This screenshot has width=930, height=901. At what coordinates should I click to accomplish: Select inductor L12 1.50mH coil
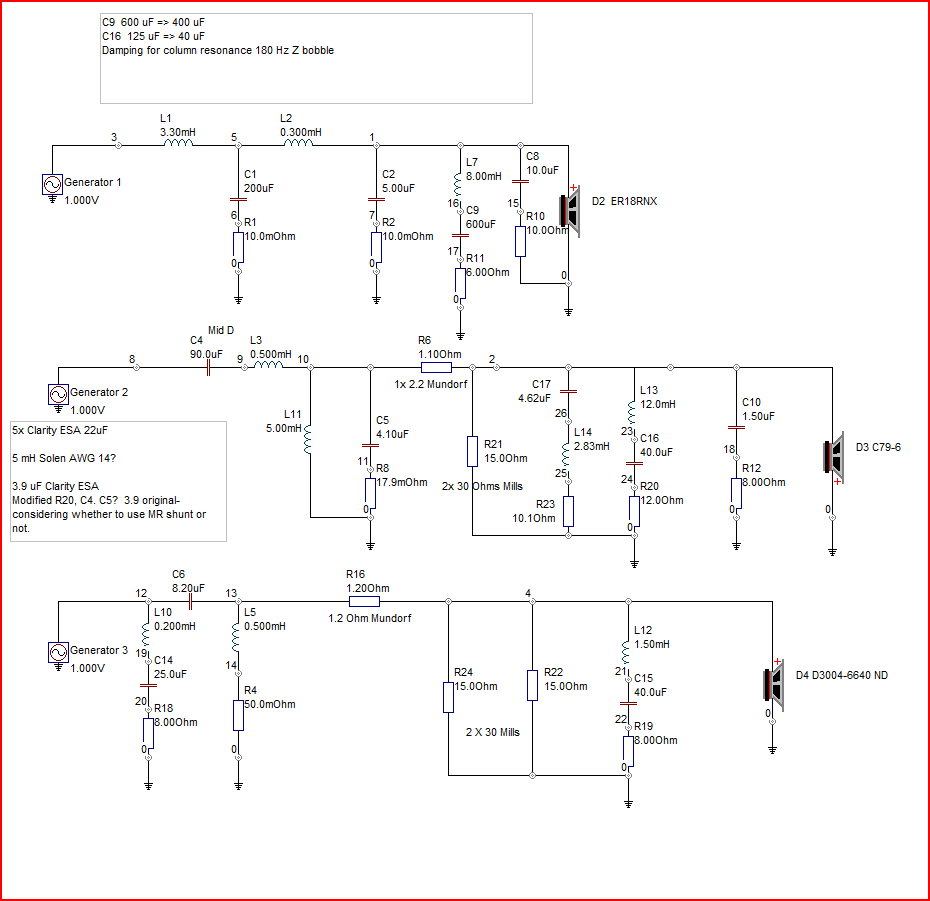coord(626,651)
